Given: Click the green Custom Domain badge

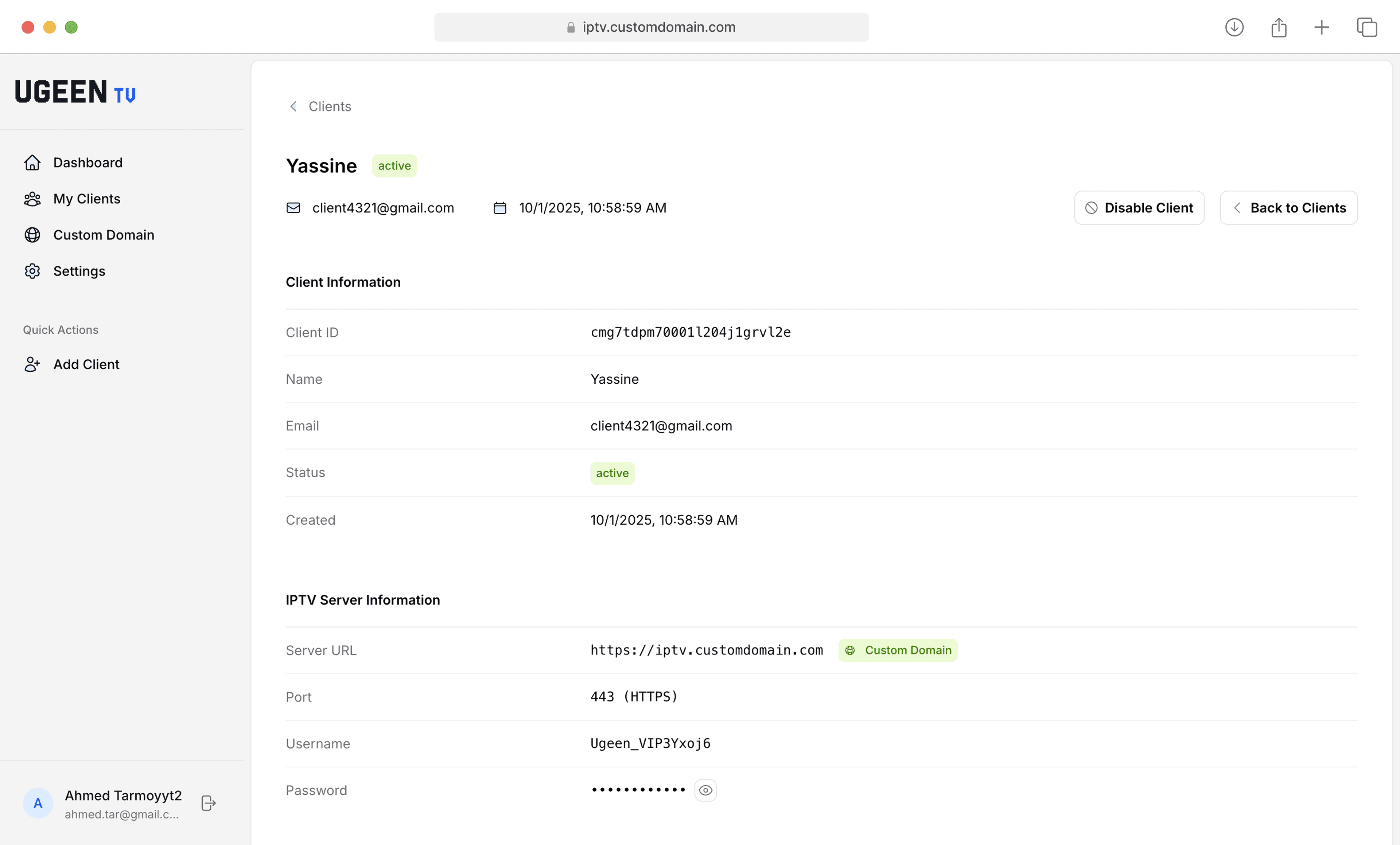Looking at the screenshot, I should click(897, 650).
